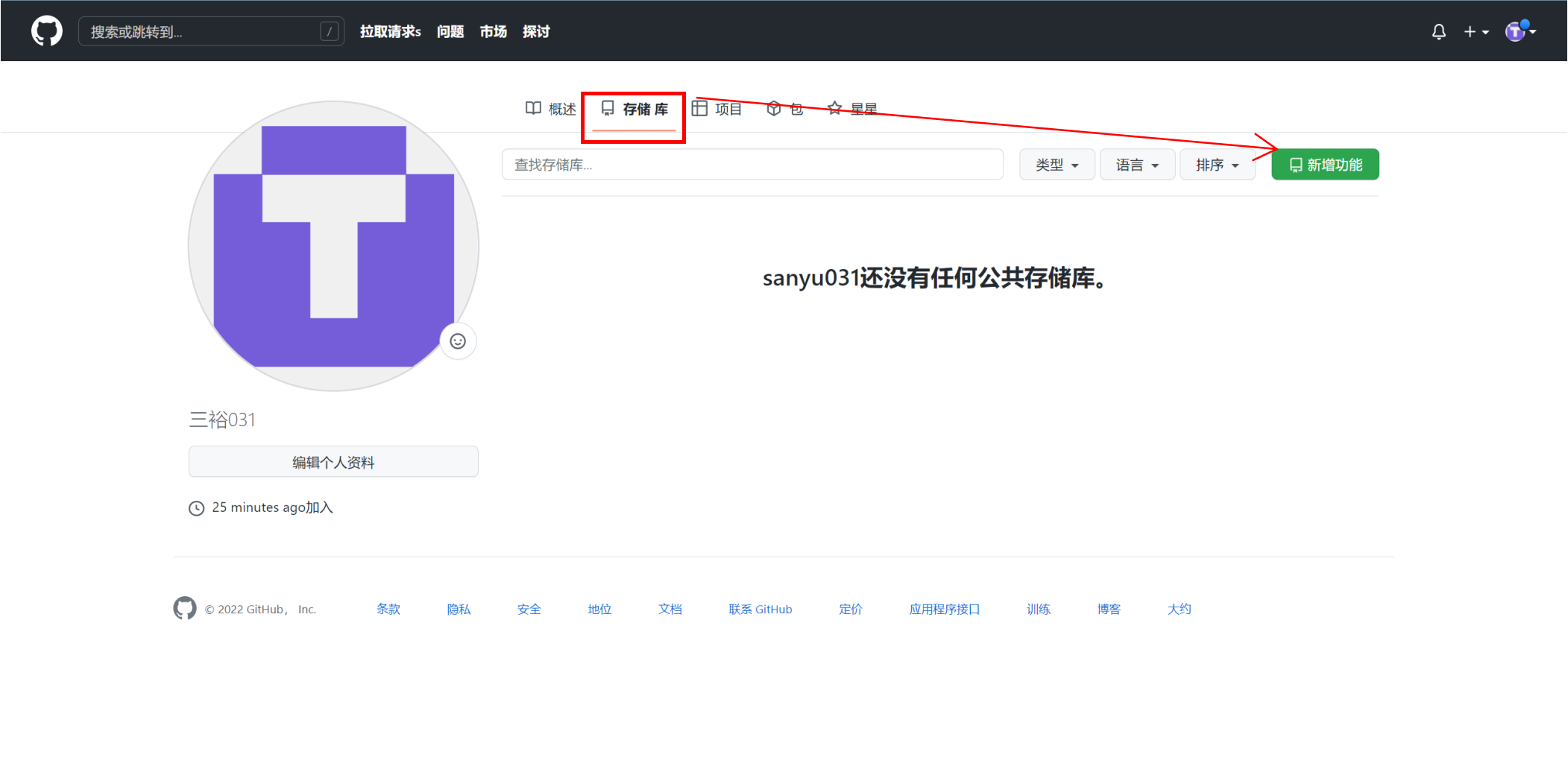Open 拉取请求 in top navigation
Image resolution: width=1568 pixels, height=775 pixels.
[390, 31]
